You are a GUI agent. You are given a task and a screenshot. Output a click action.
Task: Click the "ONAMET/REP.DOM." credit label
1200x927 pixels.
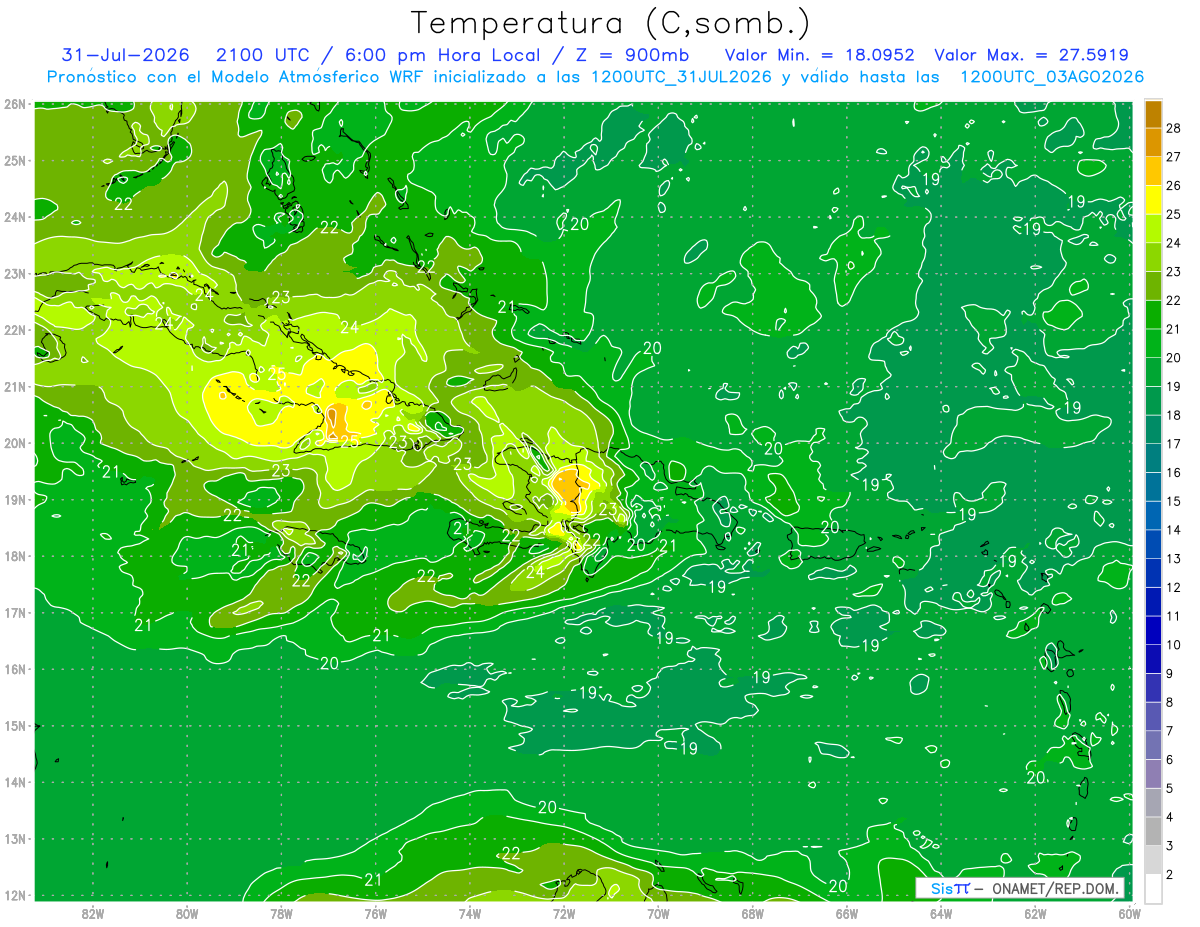1056,888
